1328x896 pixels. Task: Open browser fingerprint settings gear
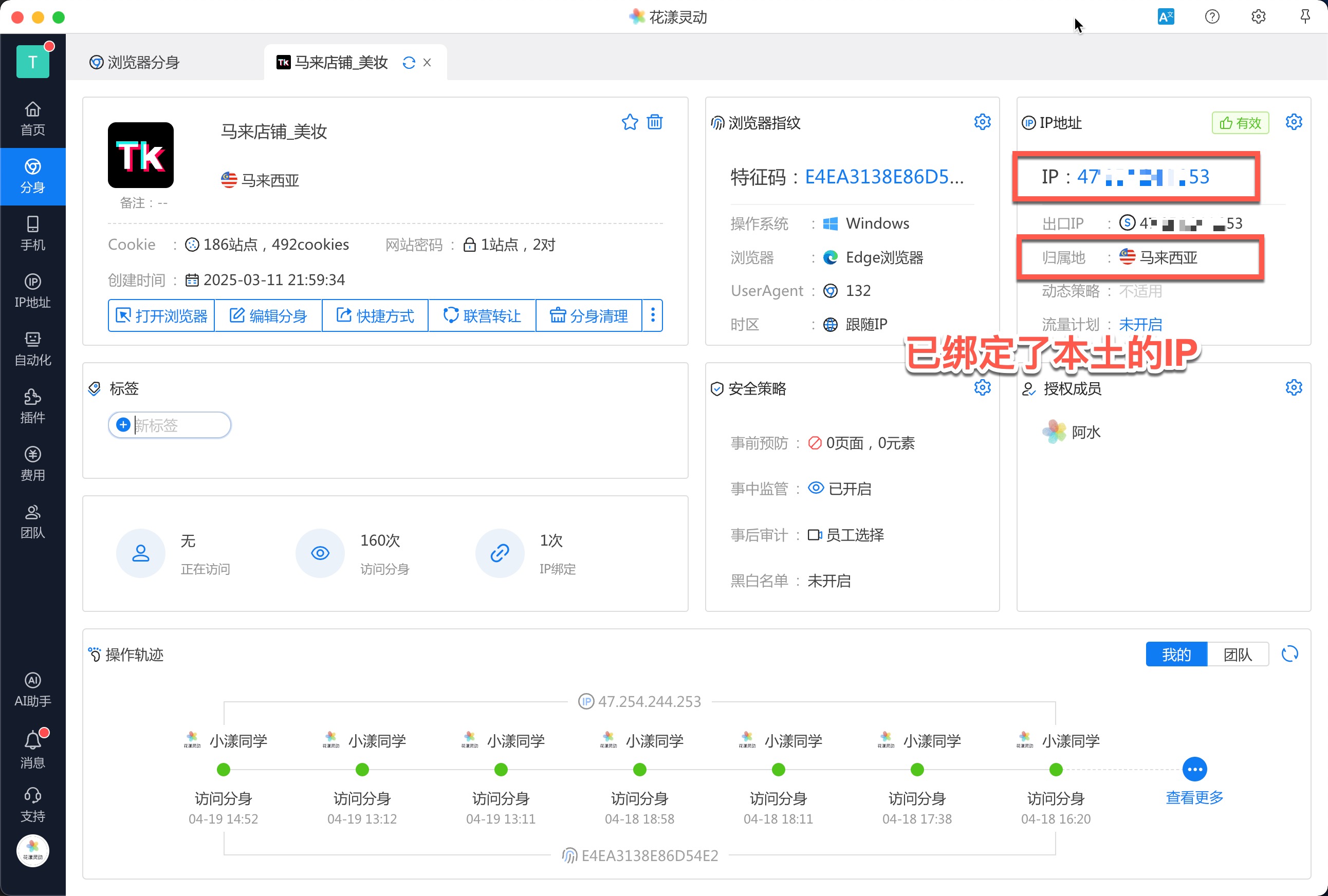[x=982, y=122]
